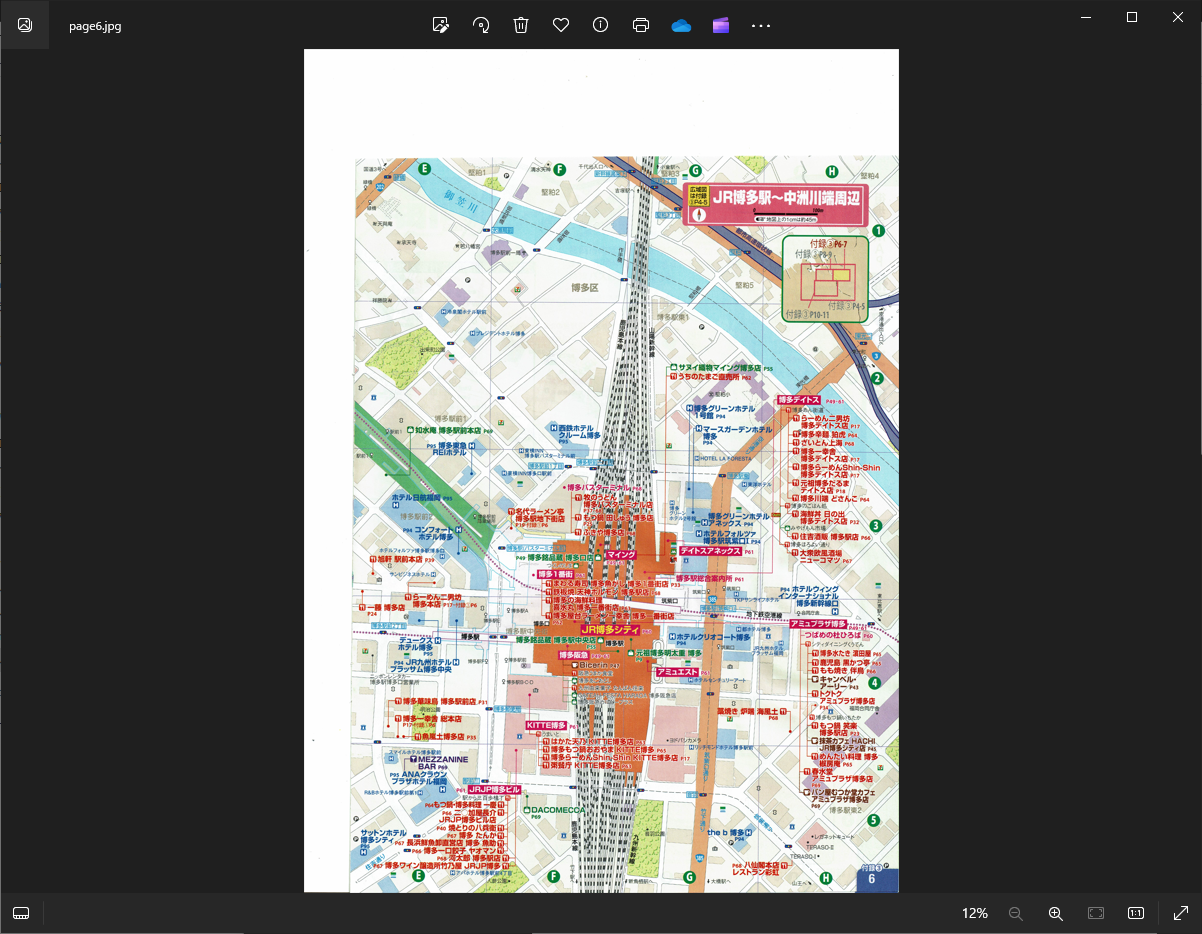Rotate the image using the rotate icon
Viewport: 1202px width, 934px height.
(x=481, y=25)
